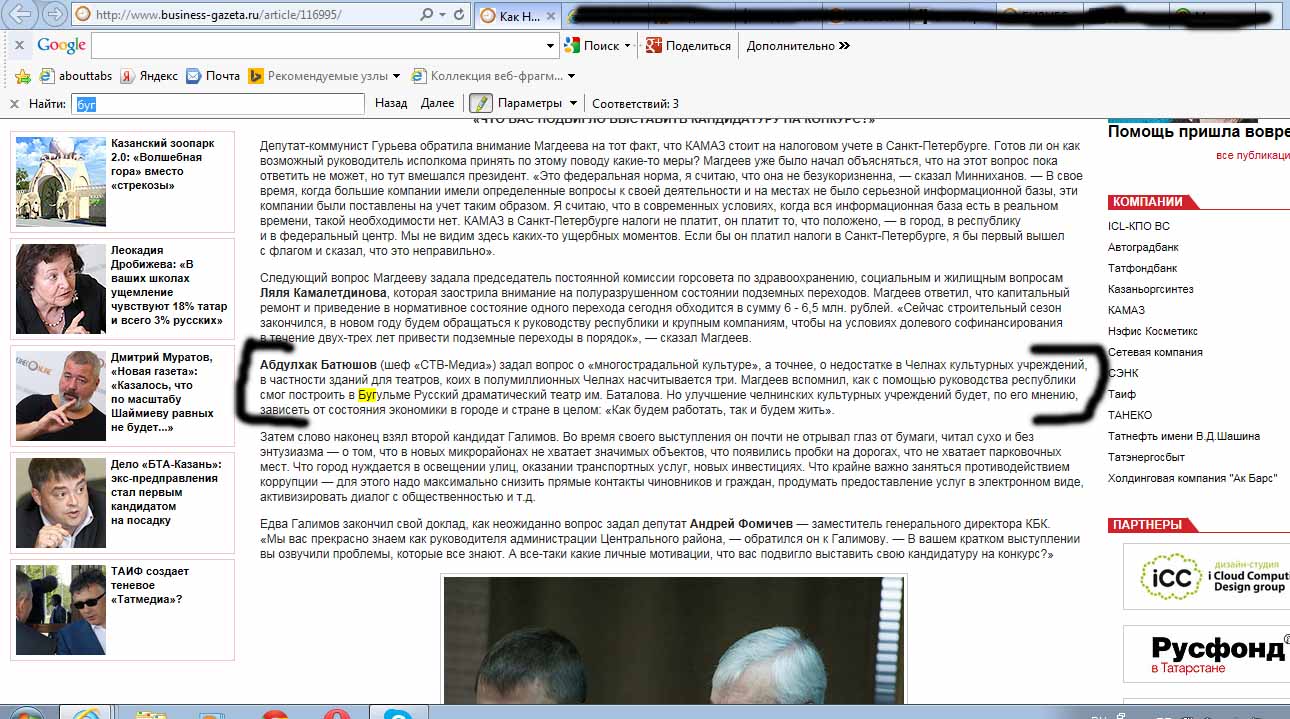The height and width of the screenshot is (719, 1290).
Task: Click the ПАРТНЕРЫ section header
Action: point(1146,524)
